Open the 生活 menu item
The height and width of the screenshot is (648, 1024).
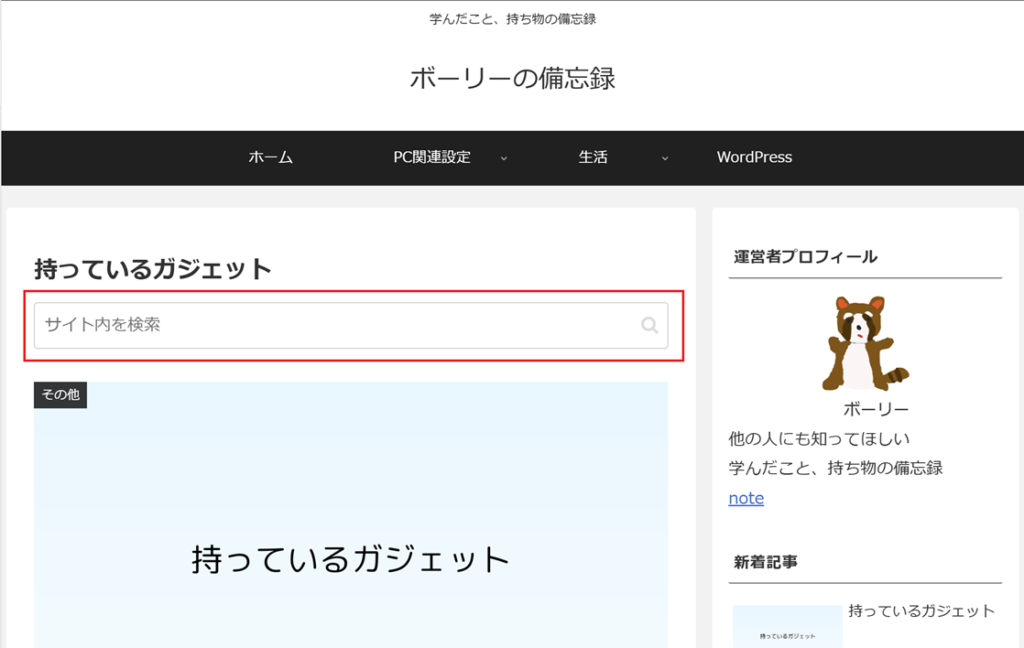tap(593, 157)
